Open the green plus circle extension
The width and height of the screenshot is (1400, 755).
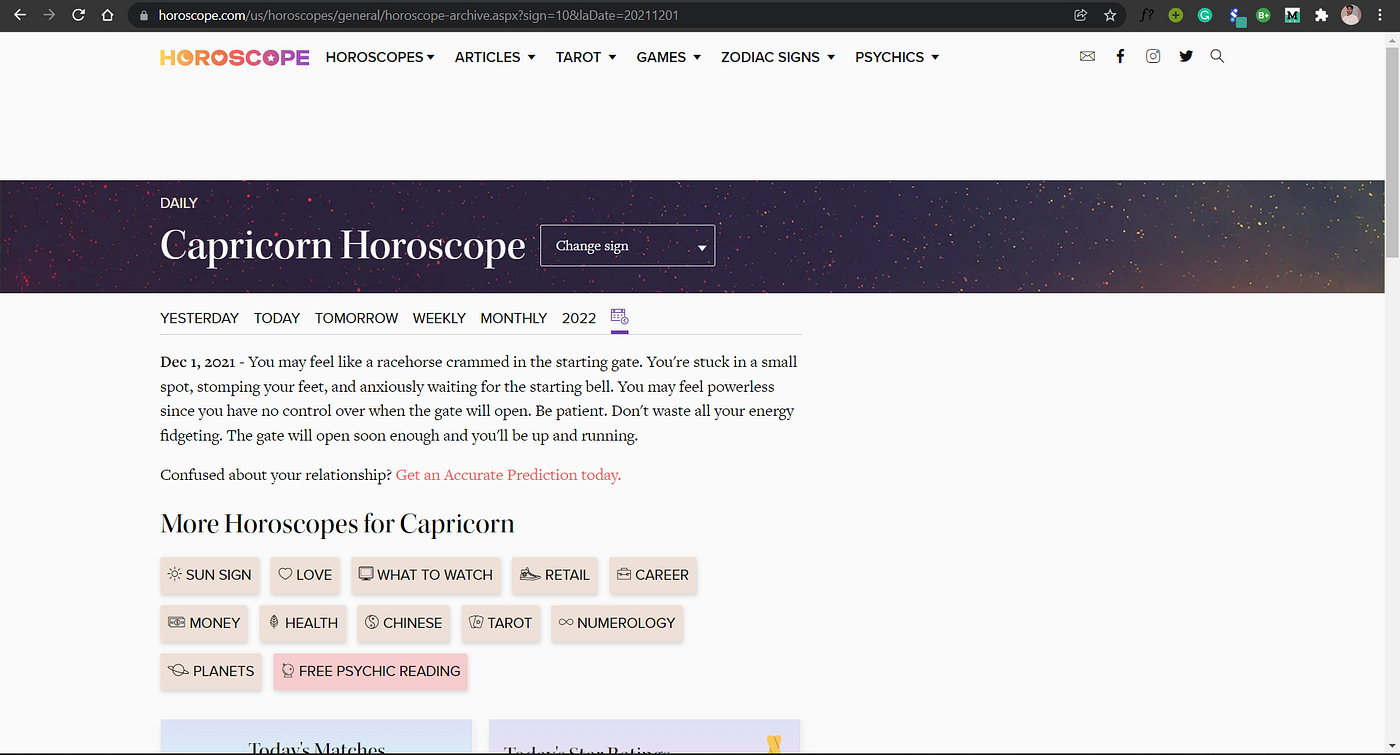tap(1176, 15)
